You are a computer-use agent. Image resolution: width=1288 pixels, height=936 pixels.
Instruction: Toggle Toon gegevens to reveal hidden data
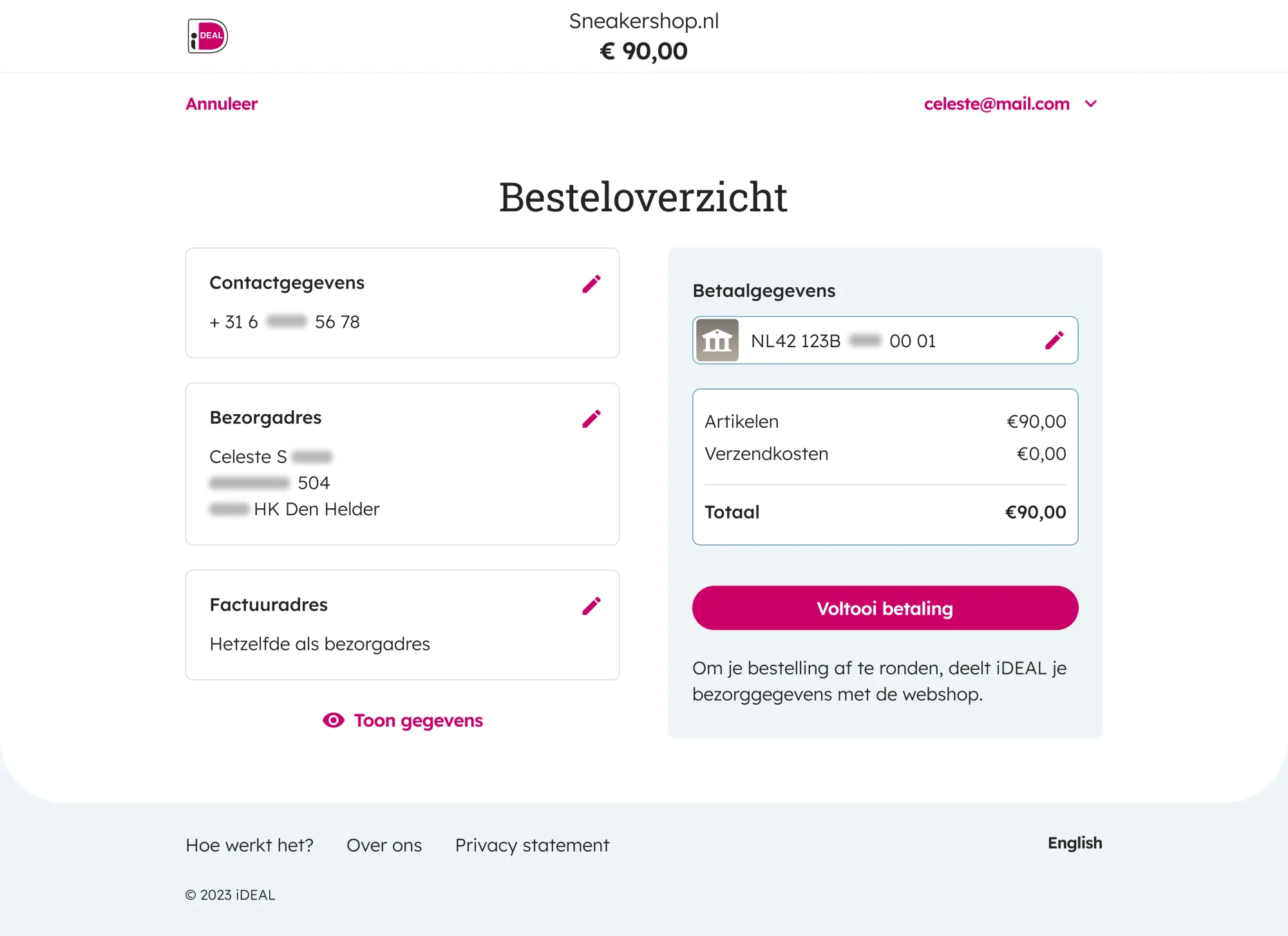coord(402,720)
